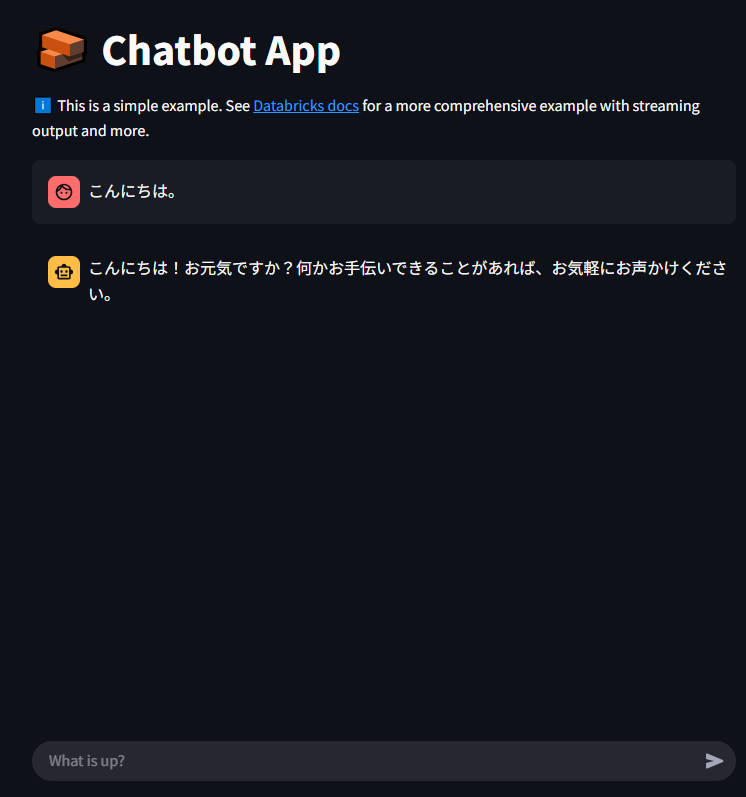Click the red user avatar icon
The height and width of the screenshot is (797, 746).
64,192
